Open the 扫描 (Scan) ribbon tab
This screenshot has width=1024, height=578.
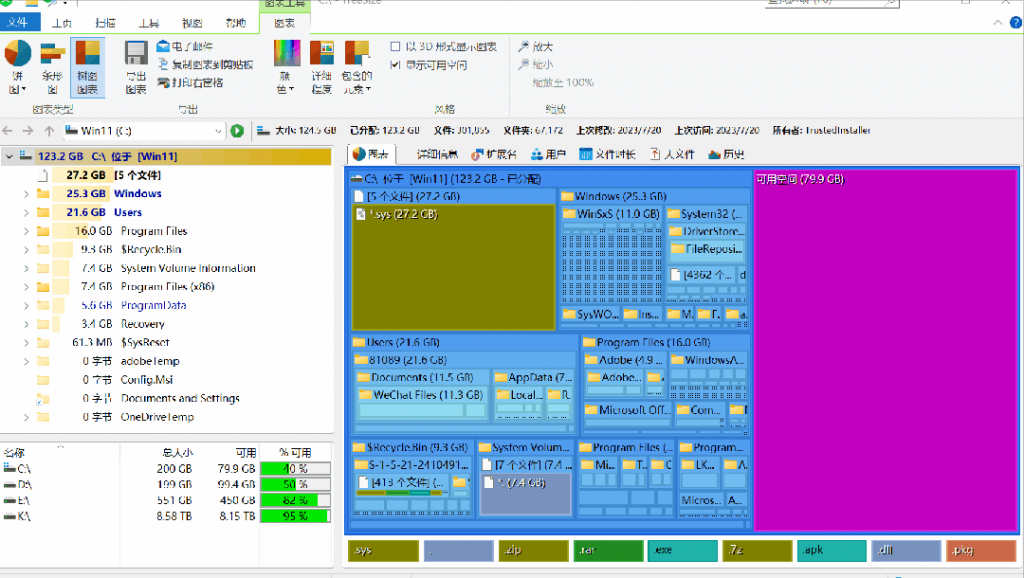104,22
